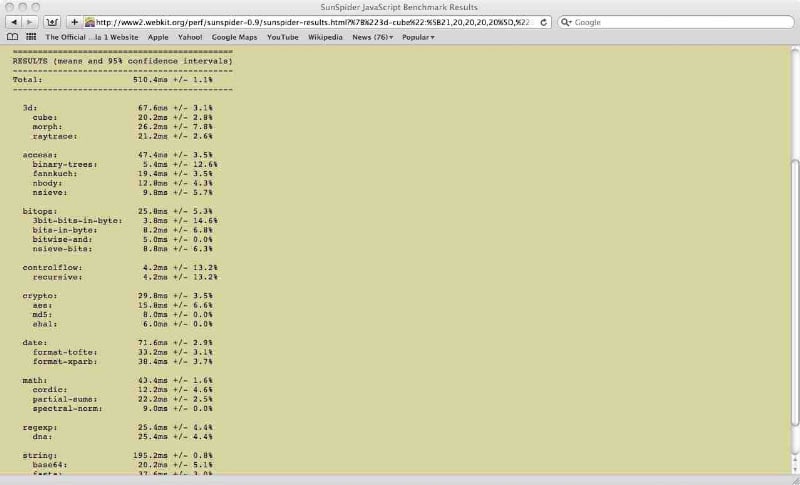The width and height of the screenshot is (800, 485).
Task: Click the 'controlflow:' category row
Action: pos(120,268)
